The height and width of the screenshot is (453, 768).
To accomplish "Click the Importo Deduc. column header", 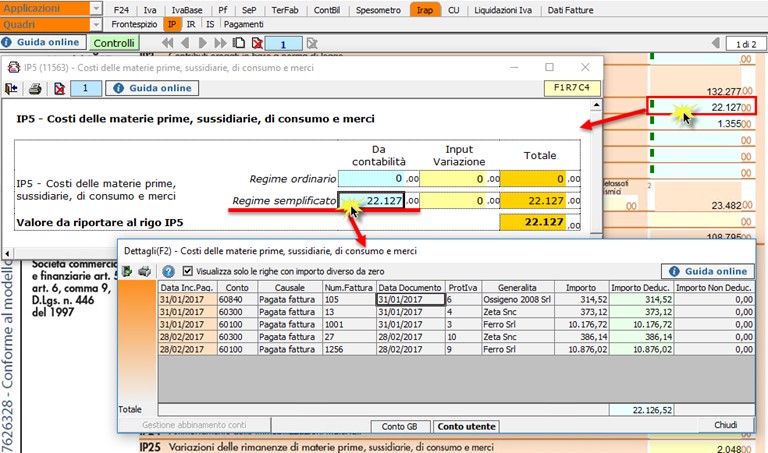I will (x=641, y=287).
